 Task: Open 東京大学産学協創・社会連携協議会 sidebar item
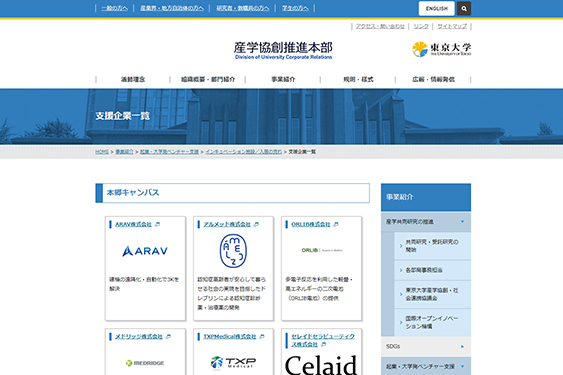432,294
